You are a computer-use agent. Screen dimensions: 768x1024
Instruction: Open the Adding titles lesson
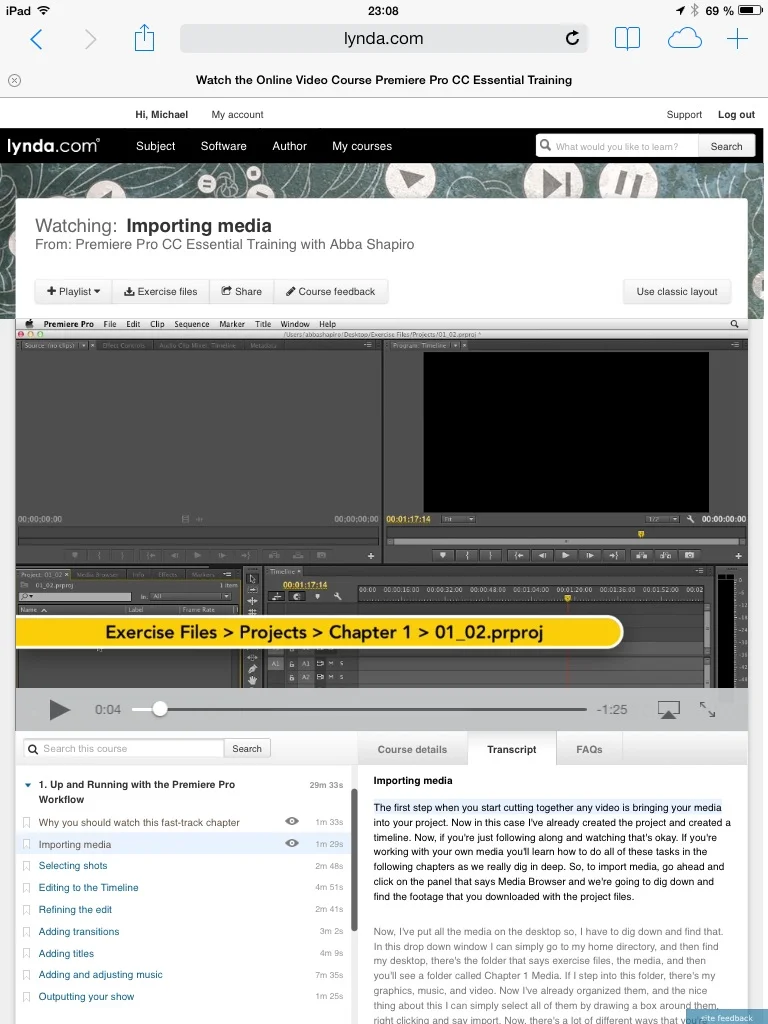[x=66, y=953]
